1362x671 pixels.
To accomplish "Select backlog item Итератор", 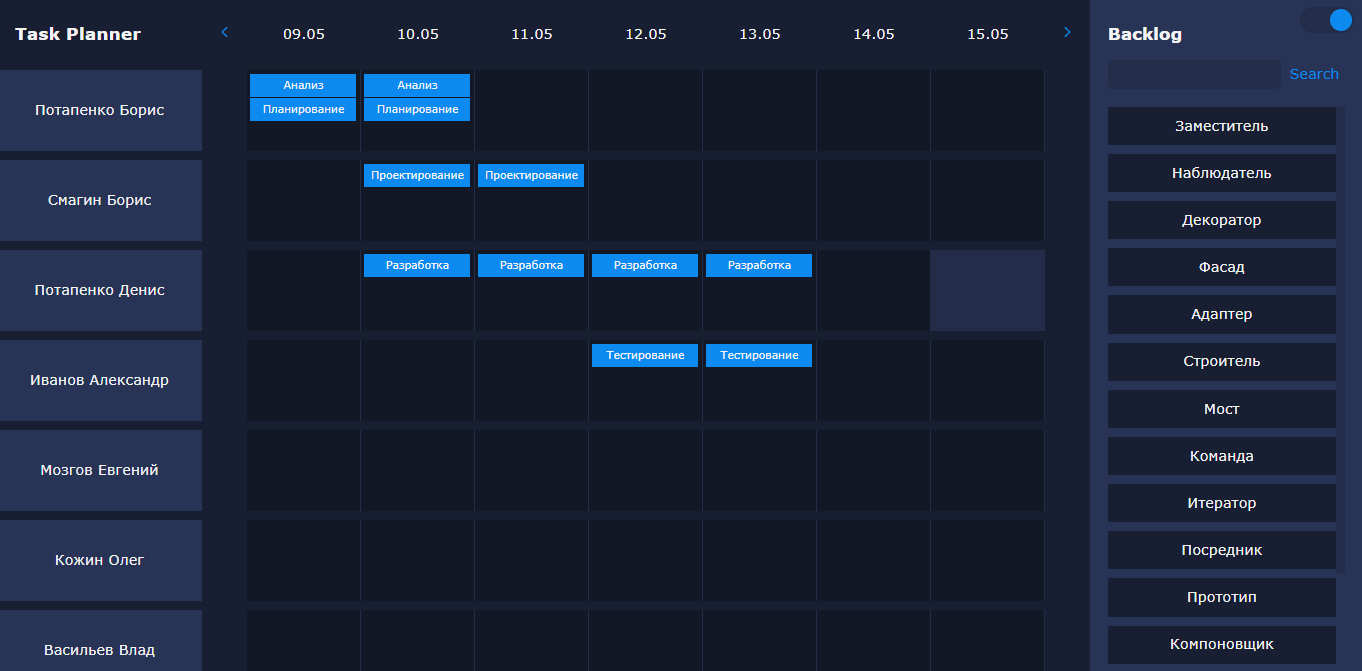I will point(1222,503).
